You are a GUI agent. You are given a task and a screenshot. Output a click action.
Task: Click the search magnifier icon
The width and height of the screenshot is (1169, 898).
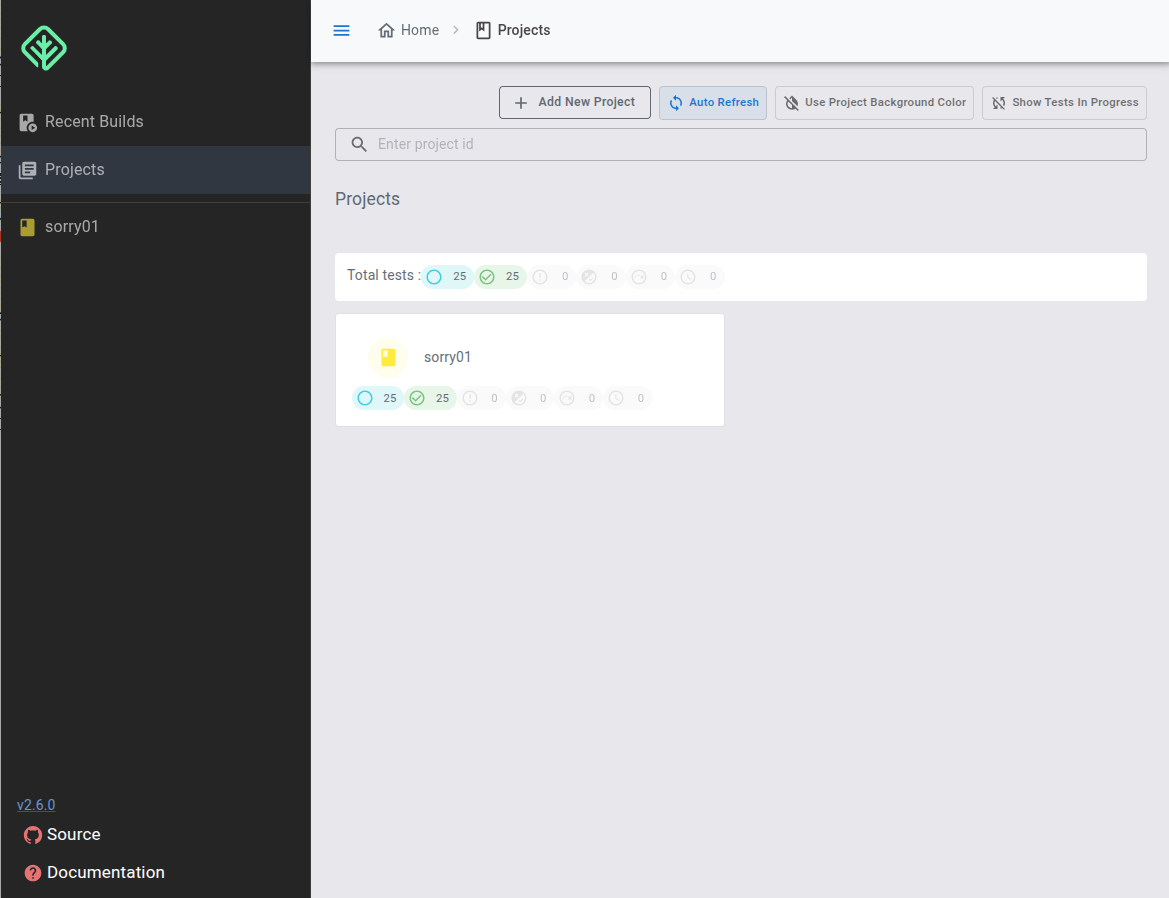(359, 145)
